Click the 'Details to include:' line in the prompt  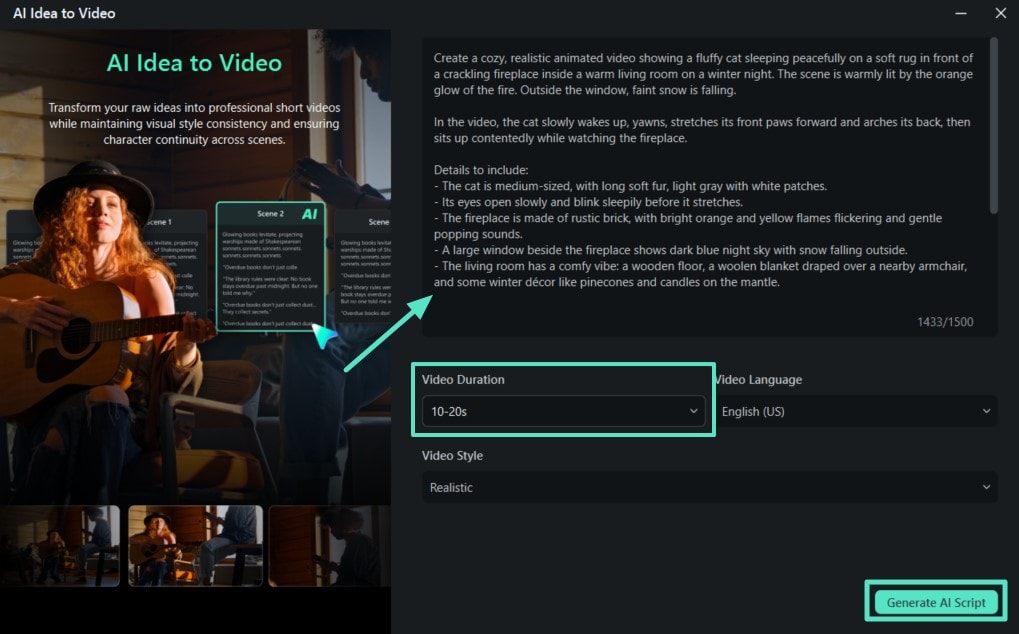pyautogui.click(x=481, y=170)
